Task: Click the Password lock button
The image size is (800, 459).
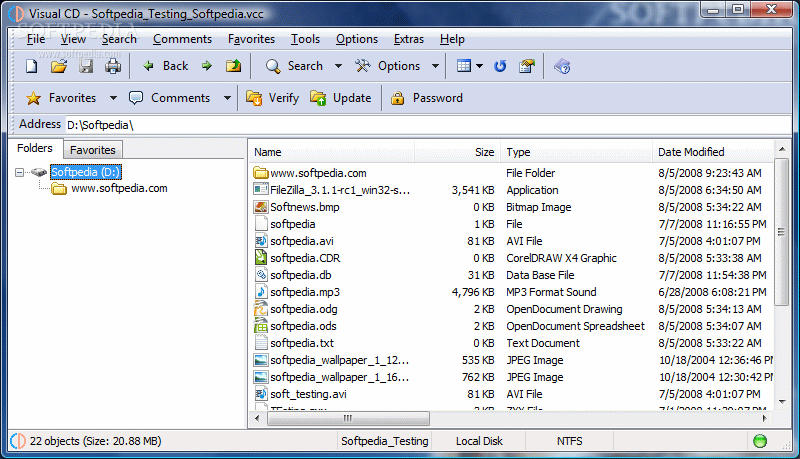Action: pyautogui.click(x=427, y=98)
